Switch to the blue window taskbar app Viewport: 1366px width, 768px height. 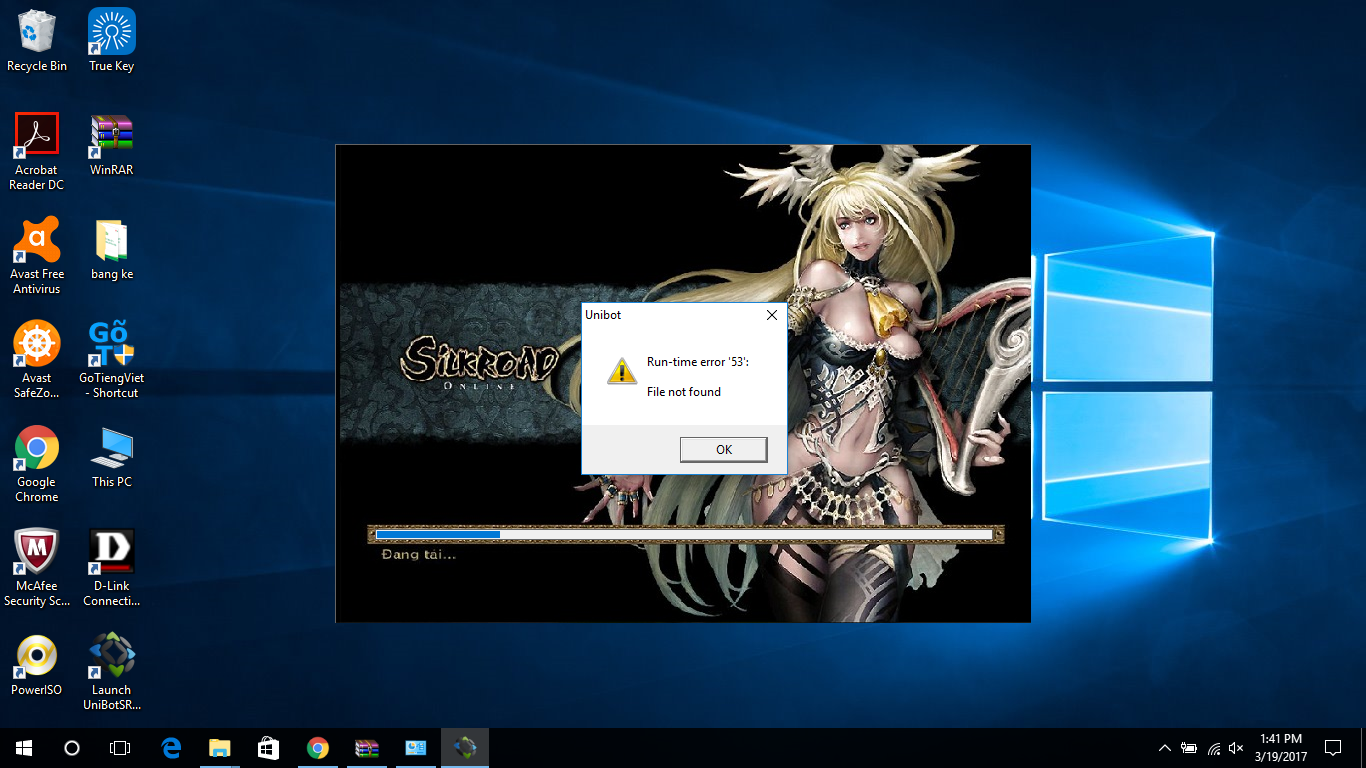(x=415, y=748)
